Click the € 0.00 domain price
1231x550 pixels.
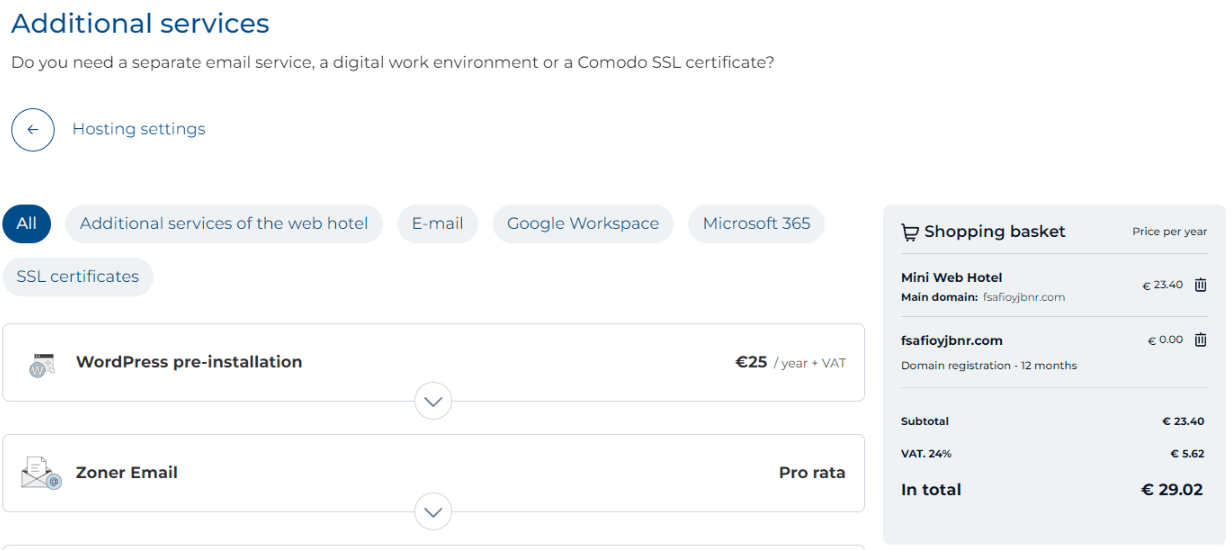[1165, 340]
